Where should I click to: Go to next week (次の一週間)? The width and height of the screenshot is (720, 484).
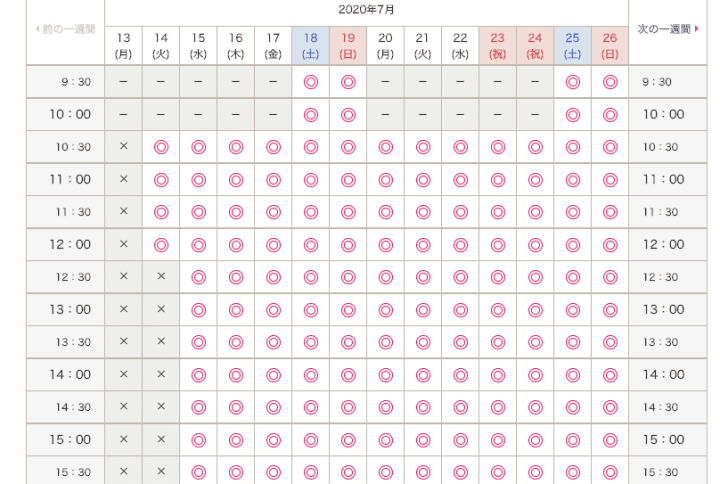click(x=668, y=29)
